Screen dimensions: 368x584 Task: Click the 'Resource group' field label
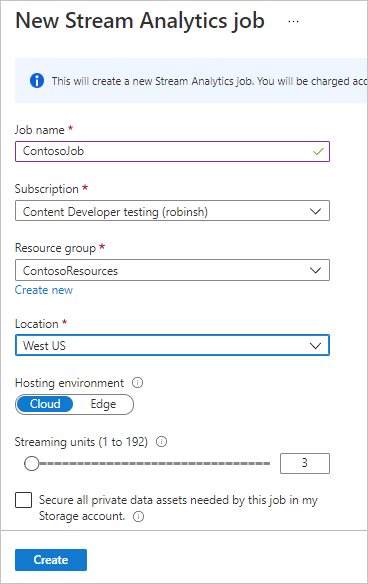[55, 248]
